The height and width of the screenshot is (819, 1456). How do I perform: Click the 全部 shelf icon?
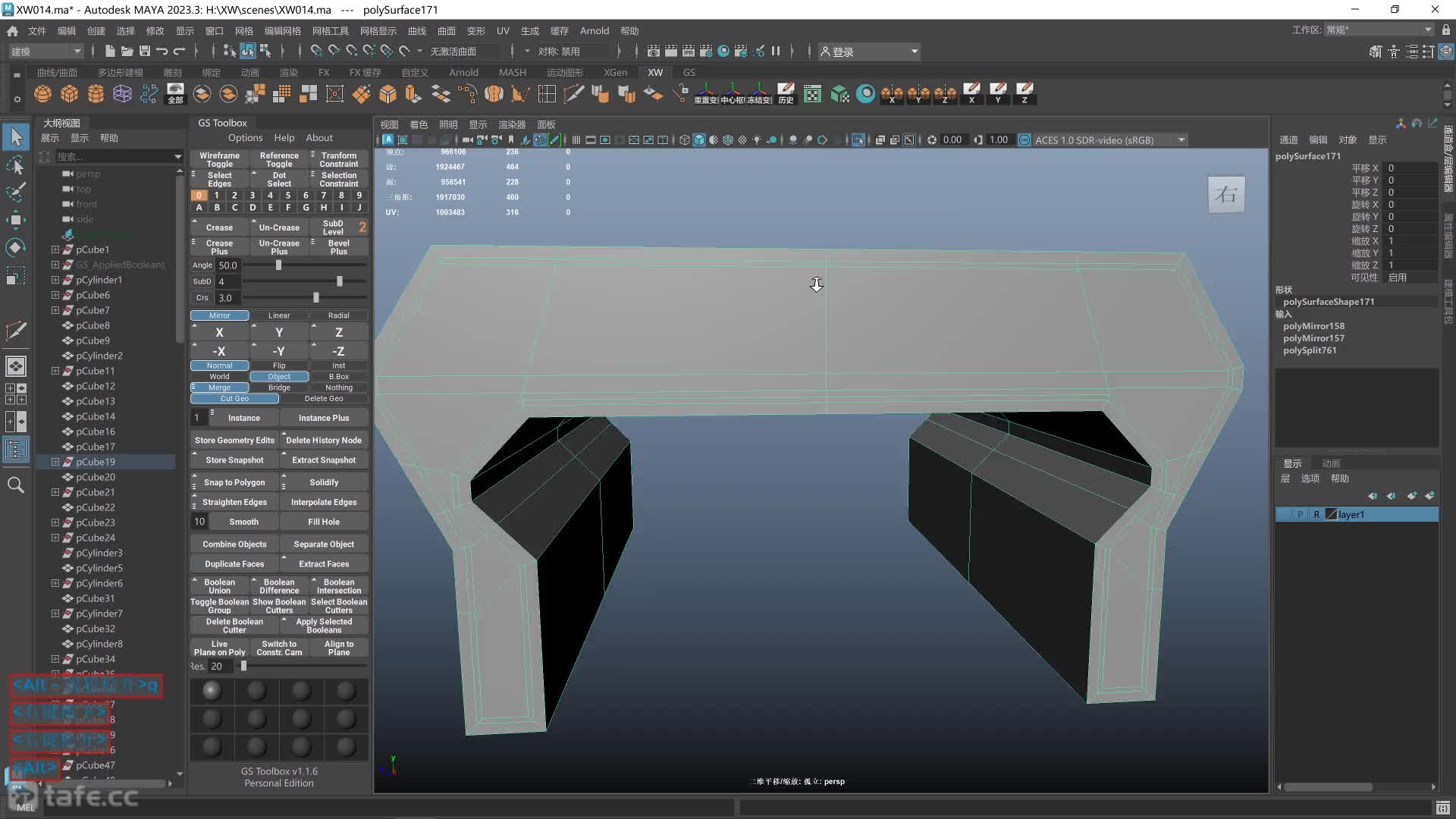175,94
